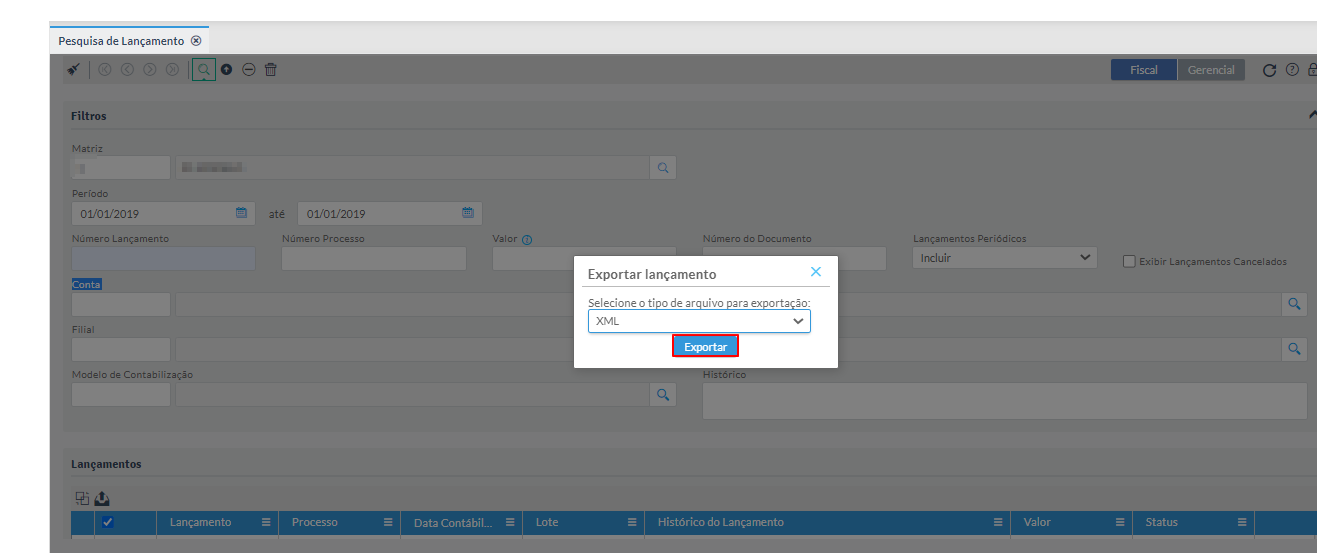Open calendar for Período start date

[241, 213]
